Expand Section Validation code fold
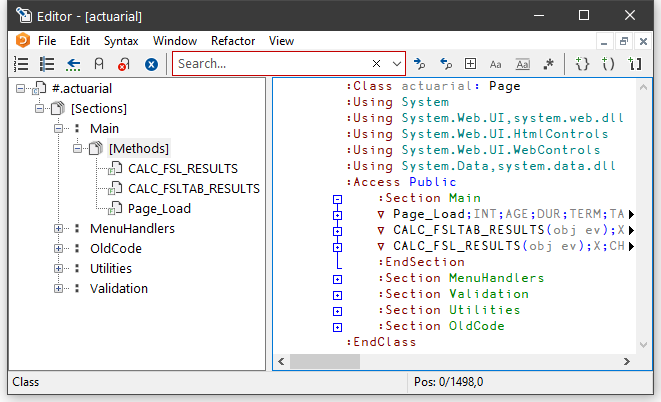This screenshot has width=661, height=402. coord(337,294)
